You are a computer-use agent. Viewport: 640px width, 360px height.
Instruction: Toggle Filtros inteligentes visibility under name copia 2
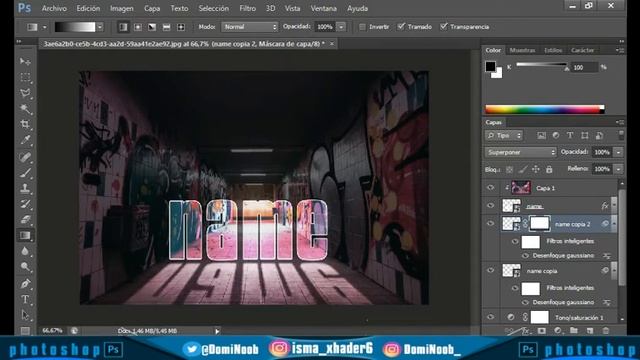click(515, 242)
